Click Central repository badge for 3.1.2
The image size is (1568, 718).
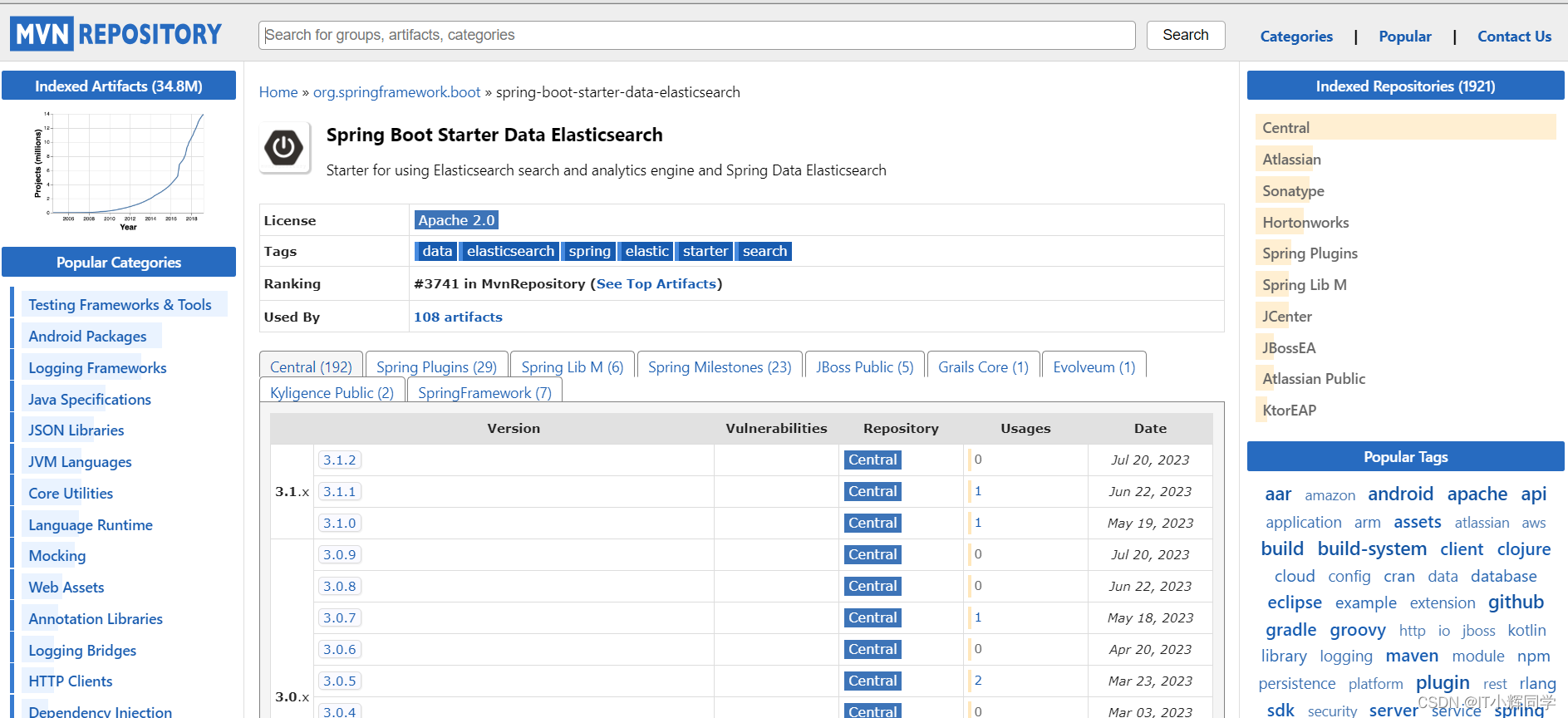(x=872, y=460)
